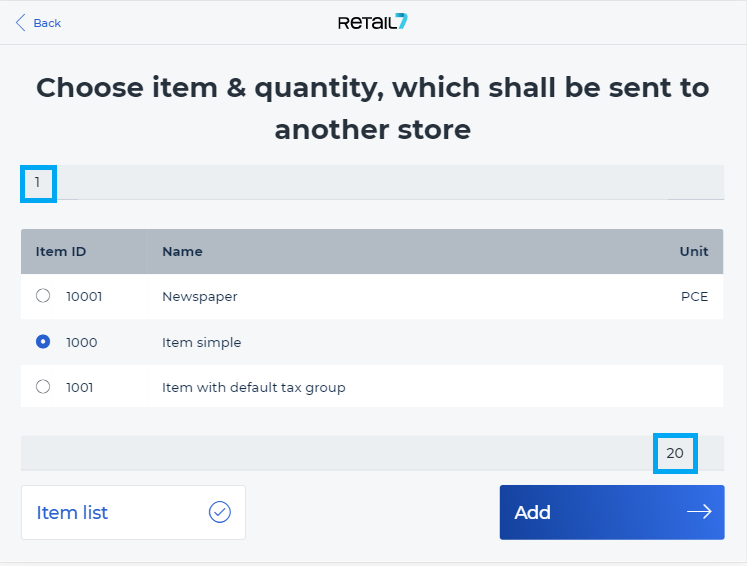Open the Item list
Screen dimensions: 747x566
point(133,513)
